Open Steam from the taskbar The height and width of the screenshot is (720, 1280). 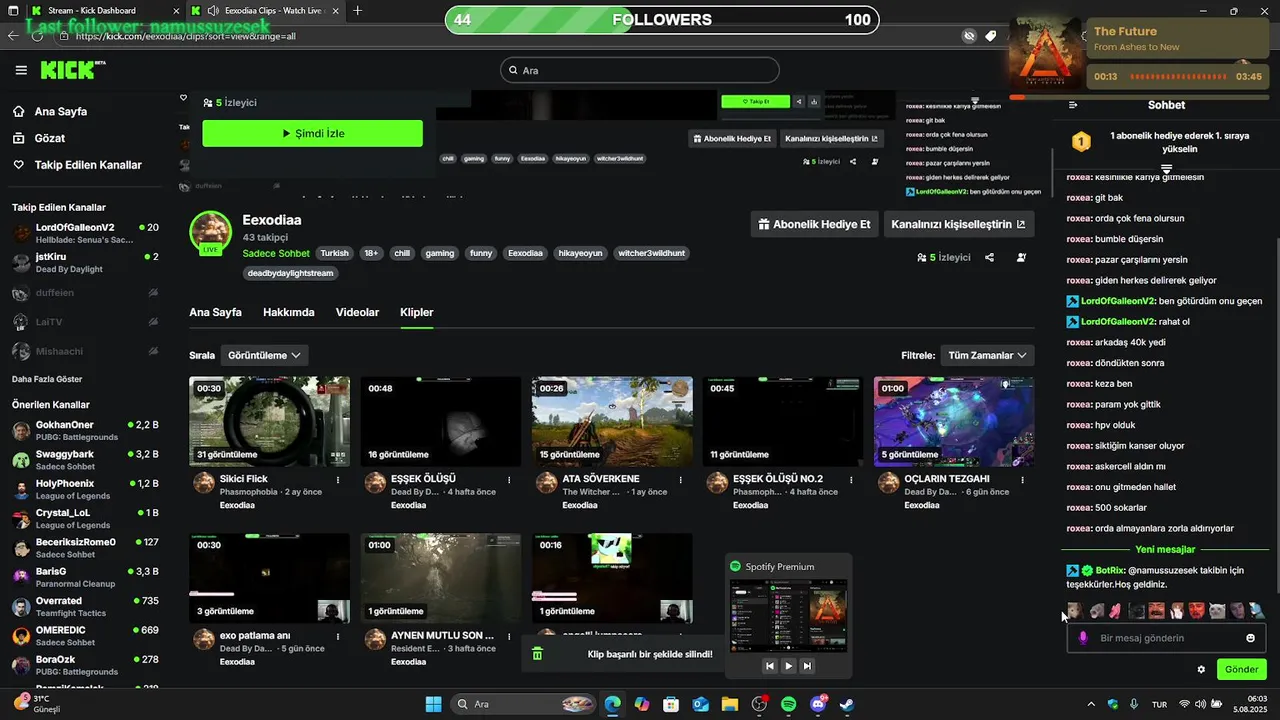847,704
